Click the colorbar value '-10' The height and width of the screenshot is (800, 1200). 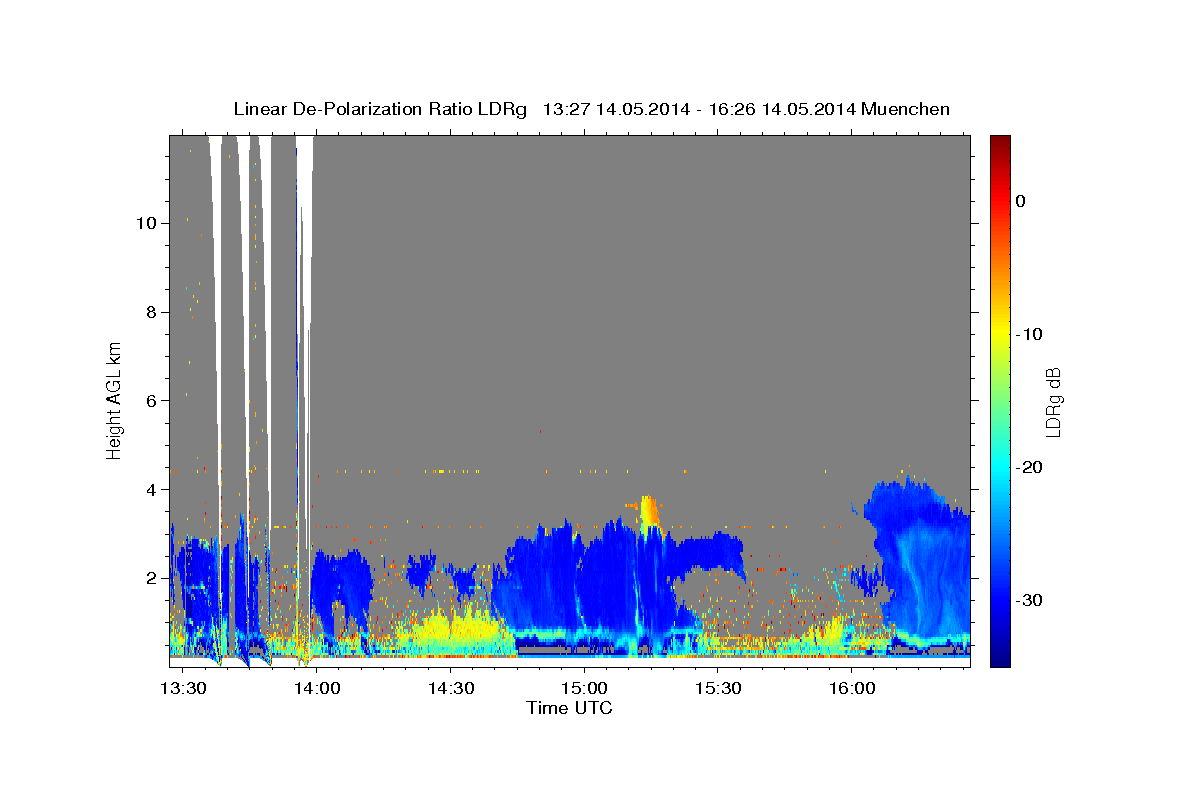tap(1030, 334)
